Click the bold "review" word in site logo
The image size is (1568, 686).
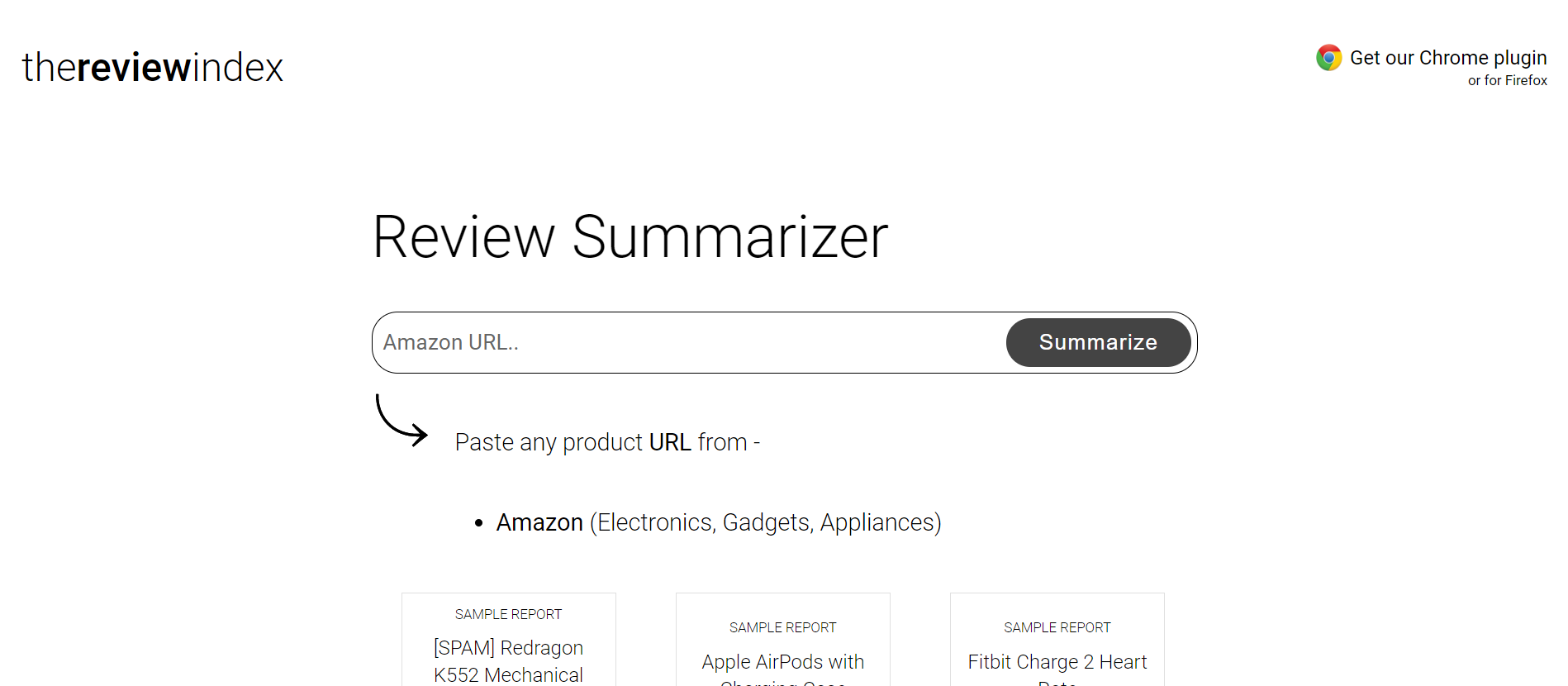(x=134, y=68)
